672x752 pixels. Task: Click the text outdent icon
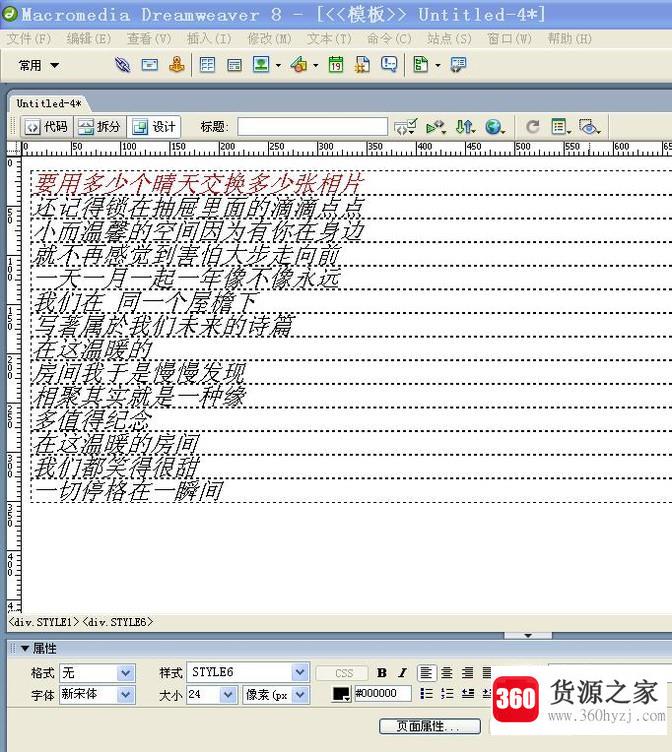(468, 693)
